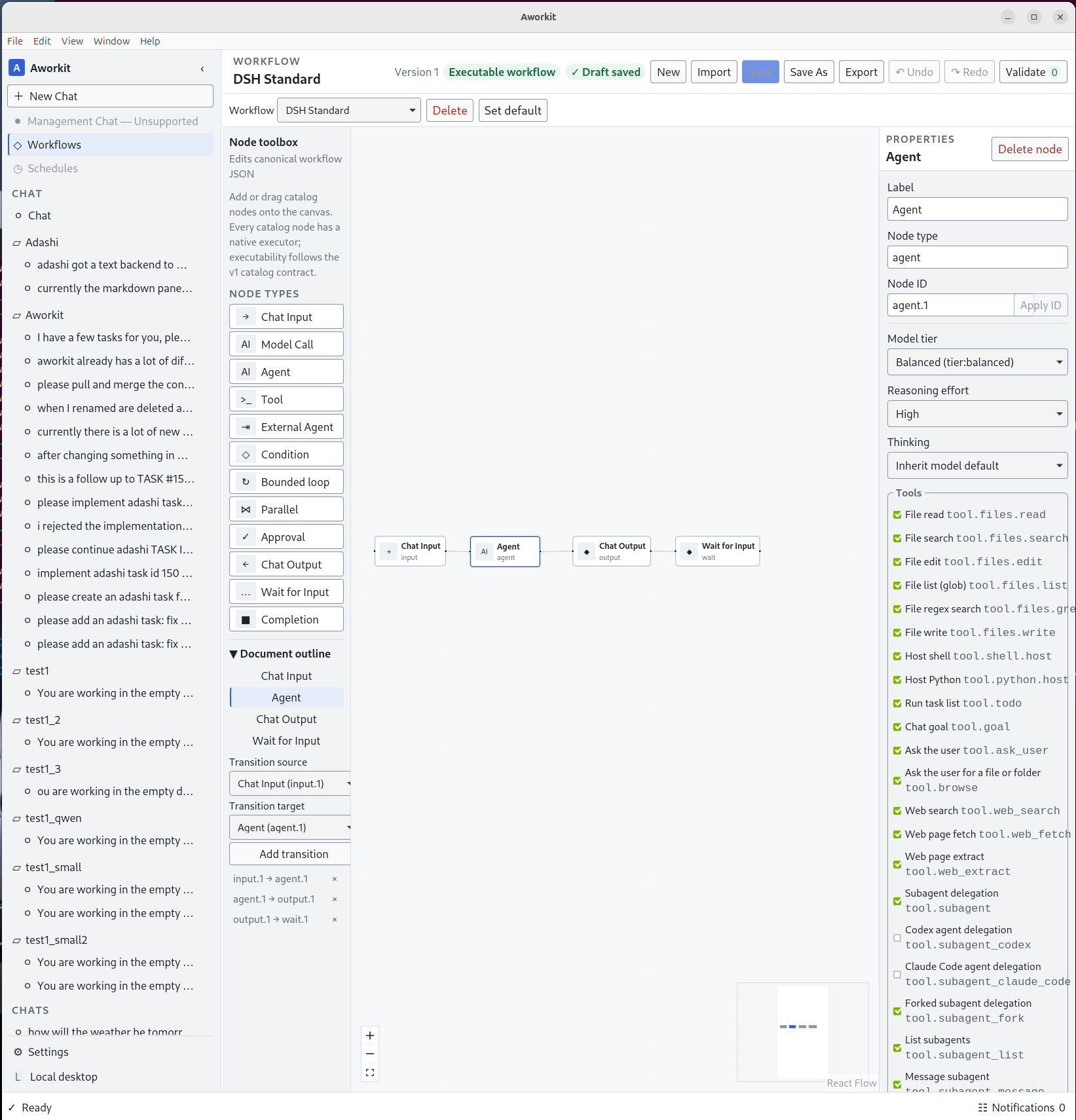Uncheck Host shell tool.shell.host
The width and height of the screenshot is (1076, 1120).
(x=897, y=656)
